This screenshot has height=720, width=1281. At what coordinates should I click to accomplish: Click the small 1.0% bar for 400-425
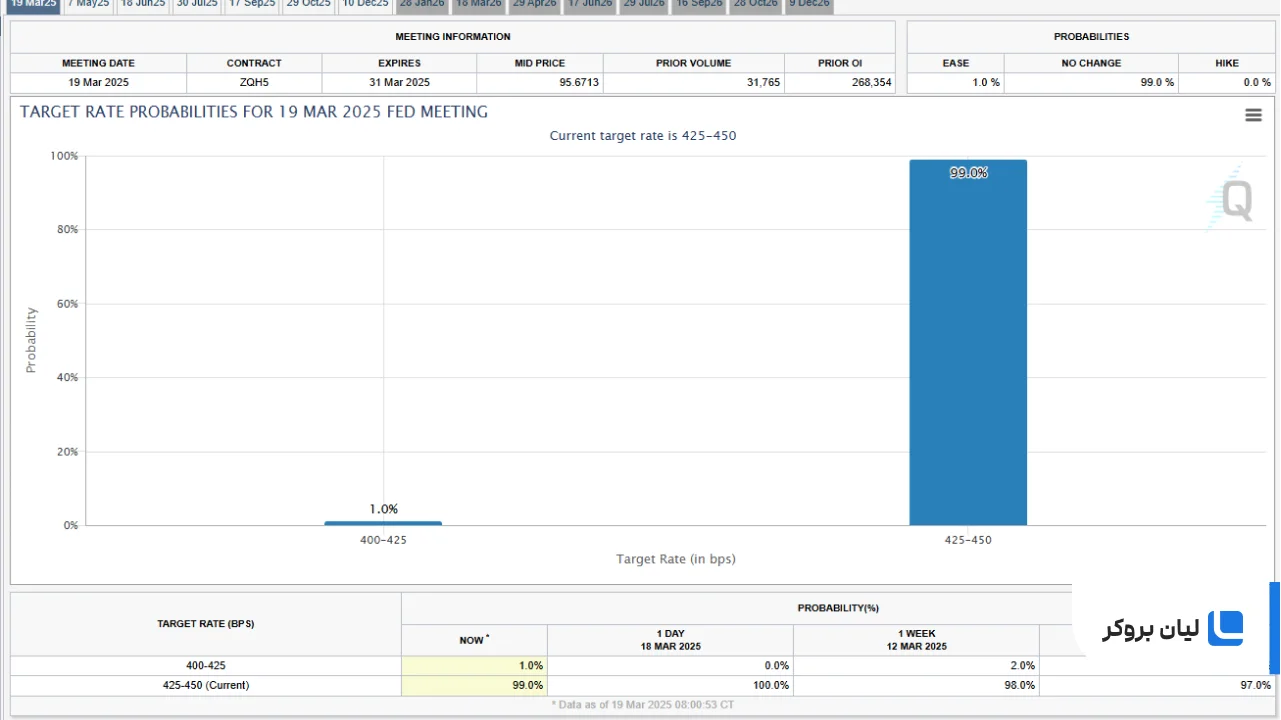(383, 523)
